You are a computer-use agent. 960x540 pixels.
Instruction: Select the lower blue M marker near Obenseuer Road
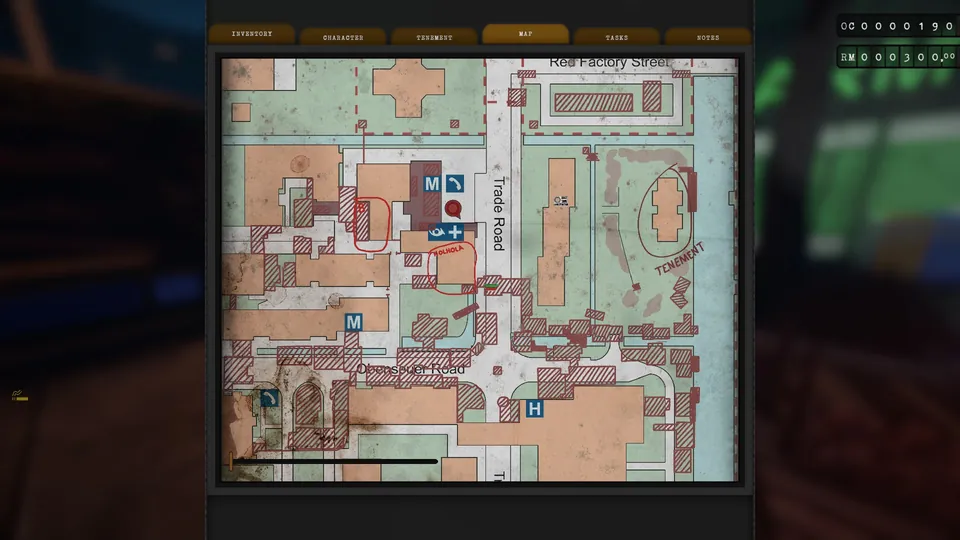tap(353, 322)
